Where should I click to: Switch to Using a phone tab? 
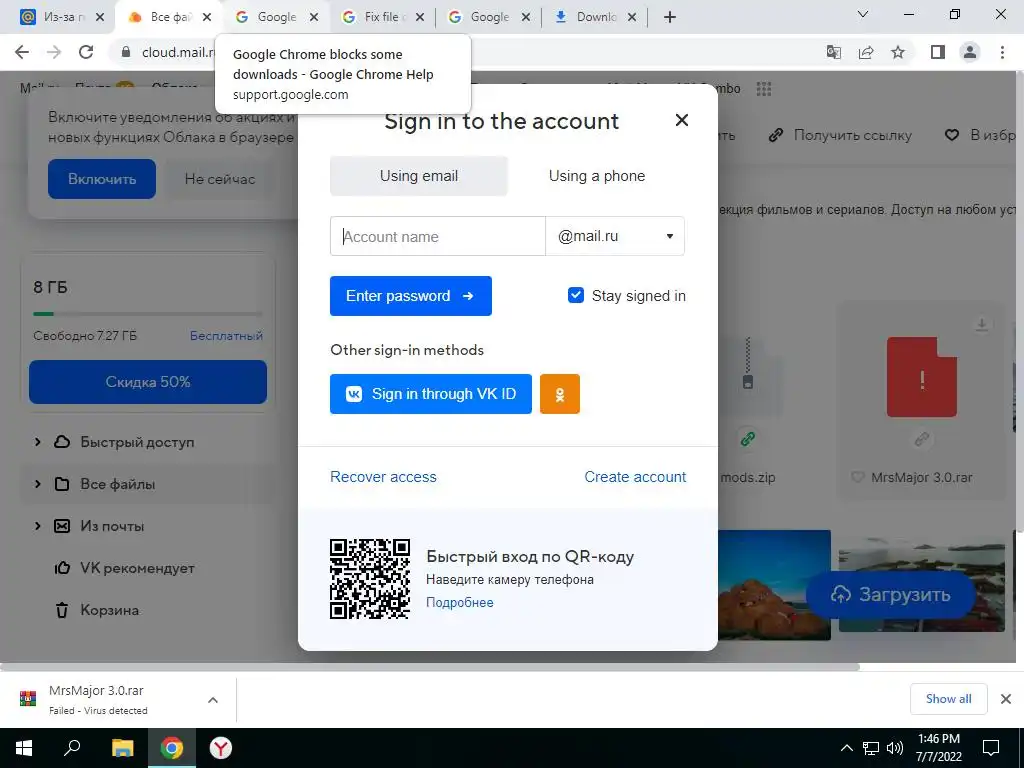coord(596,176)
